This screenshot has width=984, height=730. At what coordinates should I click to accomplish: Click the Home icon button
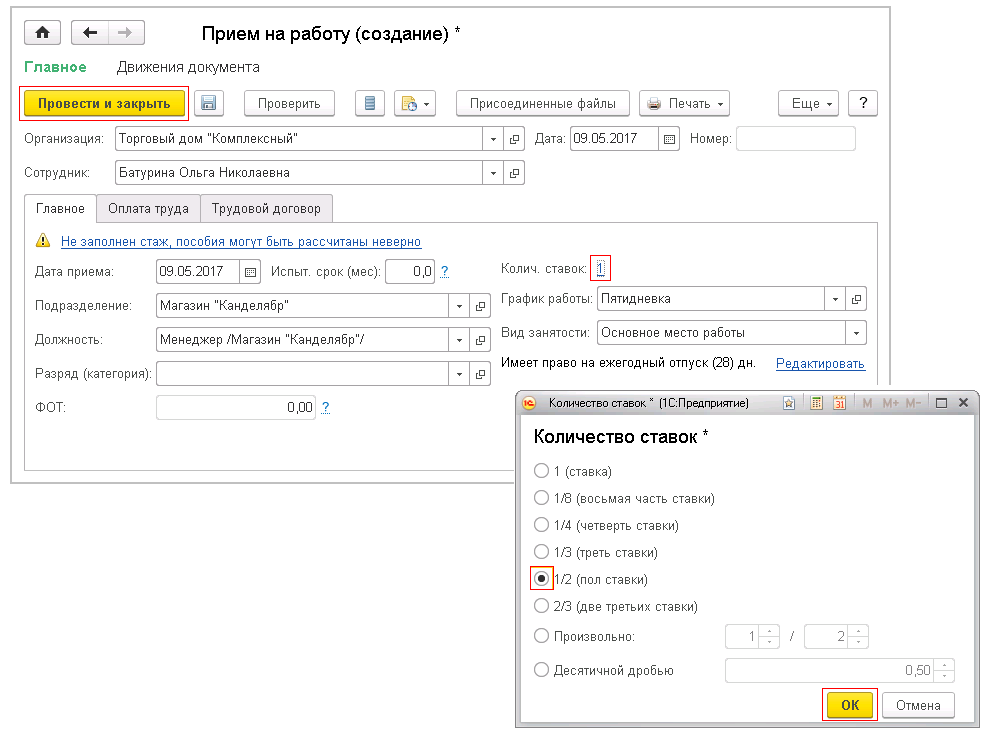click(42, 33)
